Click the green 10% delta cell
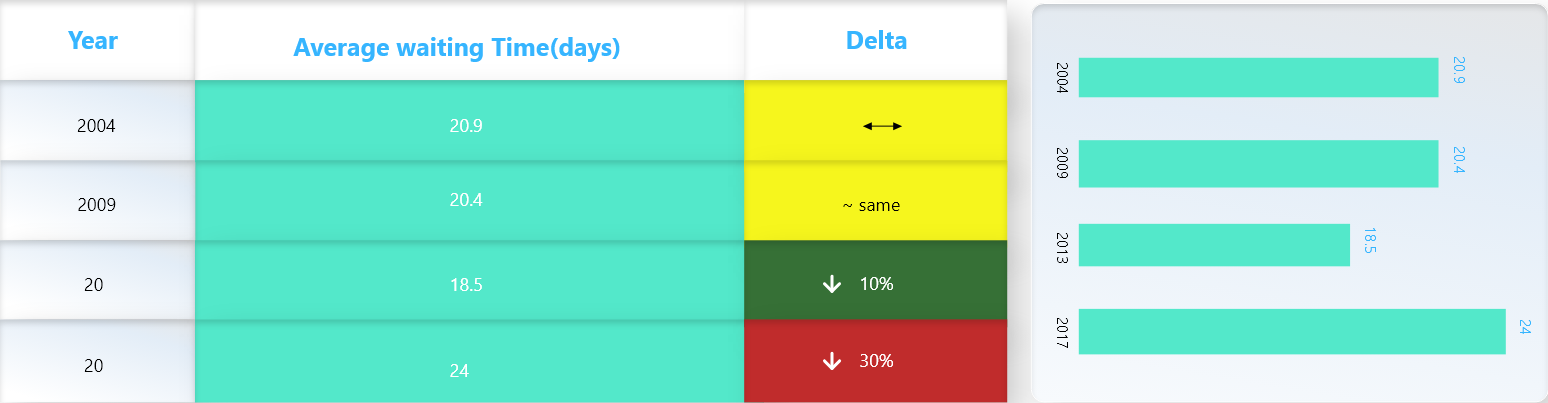 876,284
